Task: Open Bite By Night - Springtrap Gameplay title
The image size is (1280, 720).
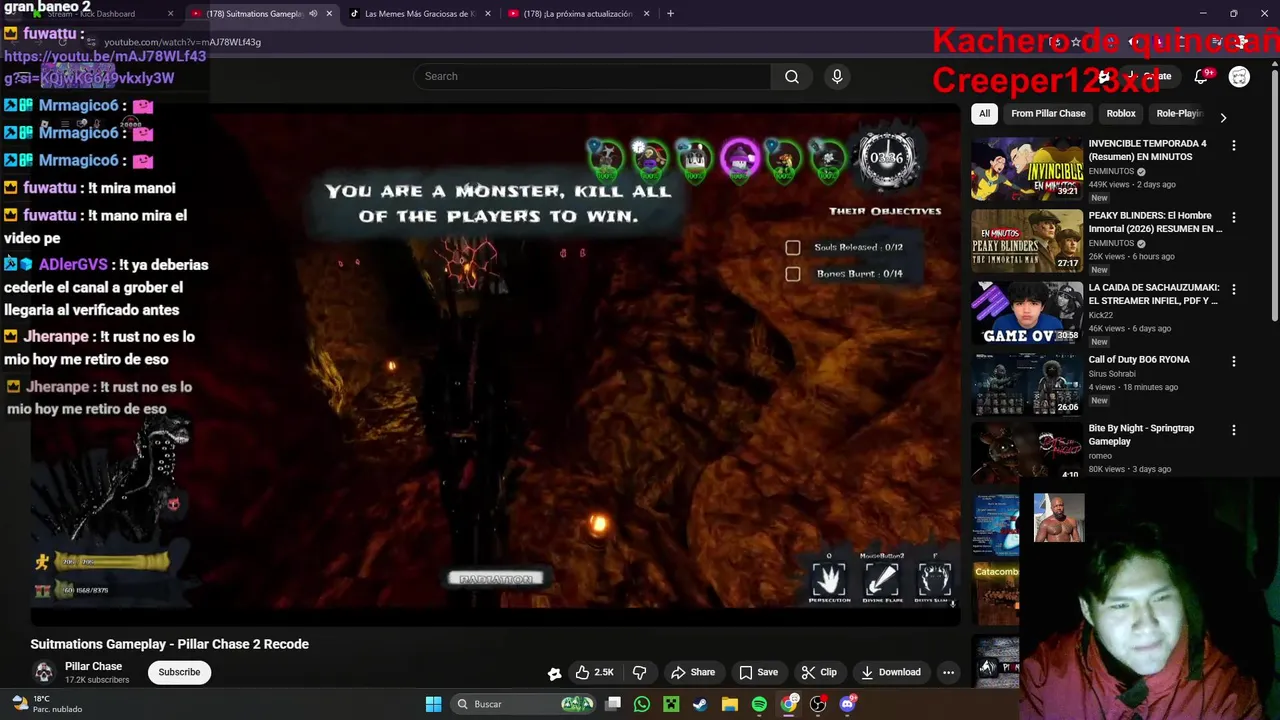Action: coord(1141,434)
